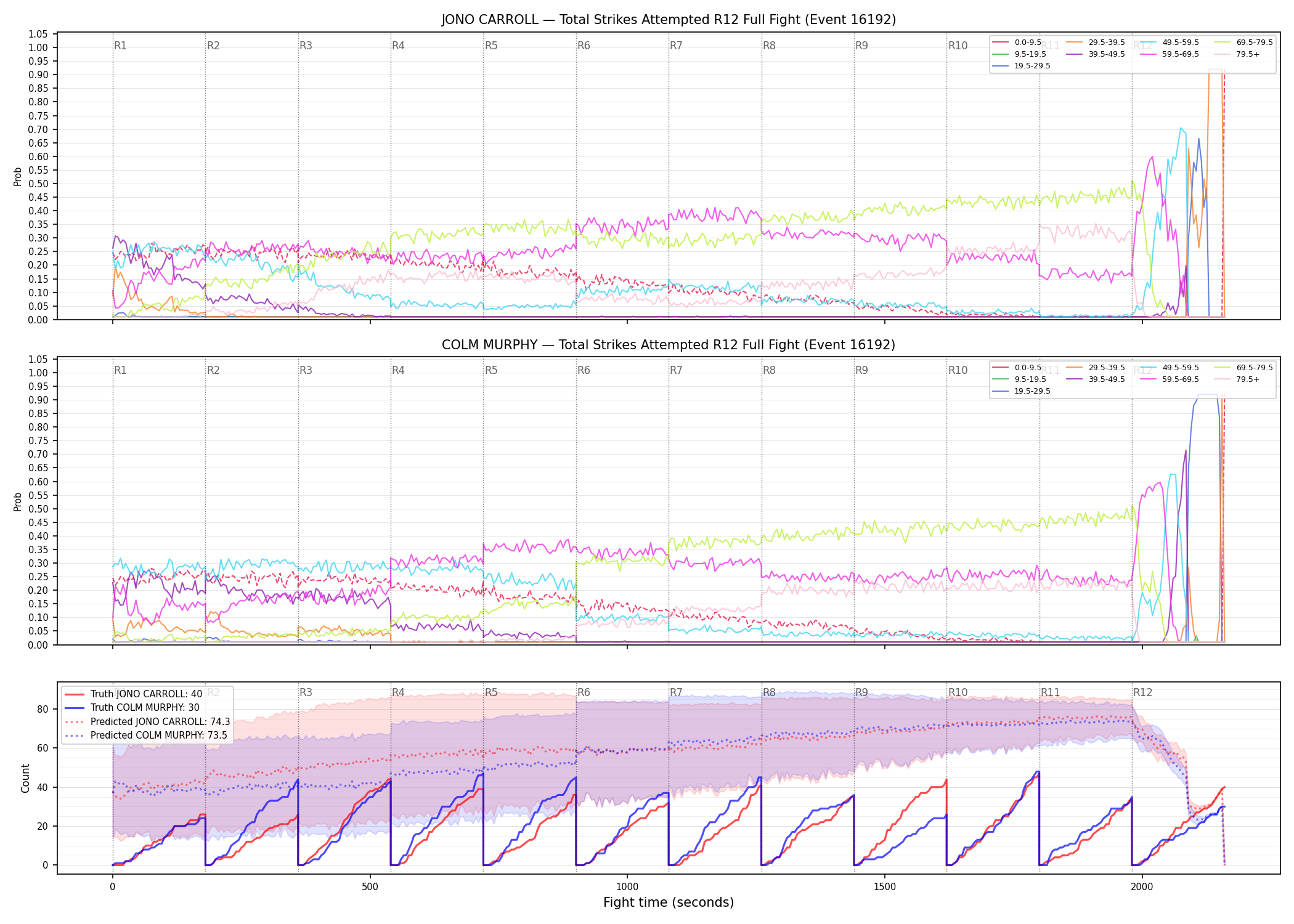Click R5 round marker on Colm Murphy chart
The image size is (1294, 924).
pyautogui.click(x=491, y=370)
